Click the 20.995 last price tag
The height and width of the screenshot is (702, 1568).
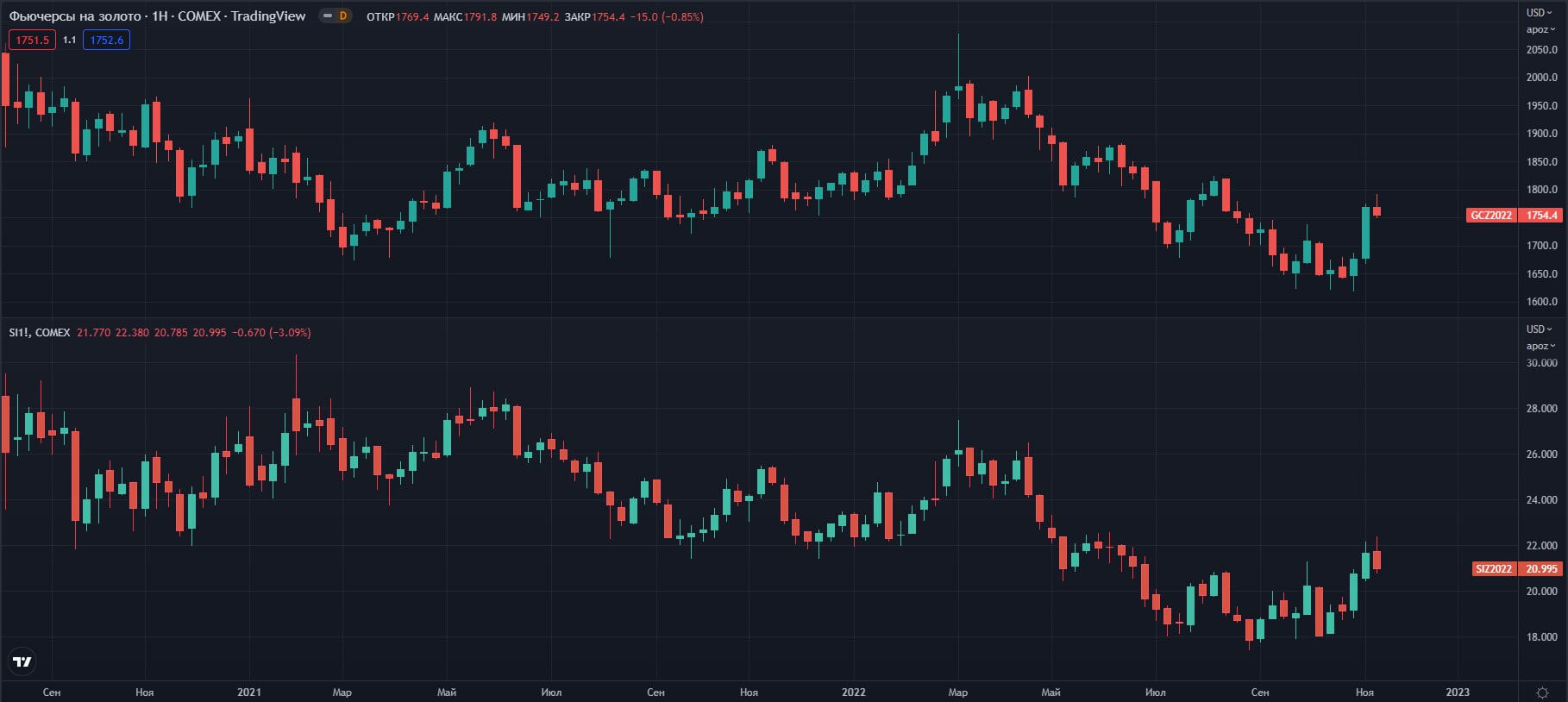(1542, 569)
